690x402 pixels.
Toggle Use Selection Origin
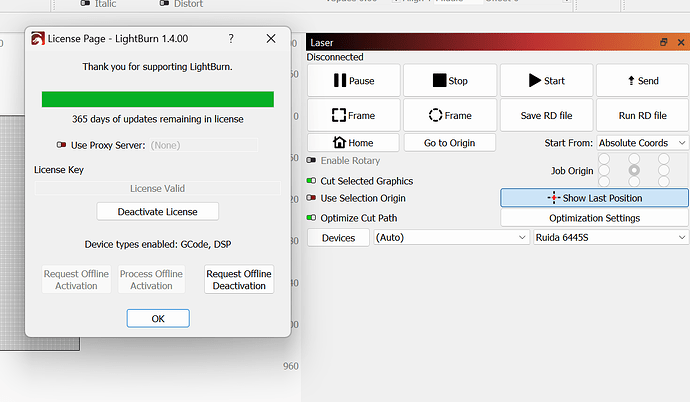[x=312, y=198]
